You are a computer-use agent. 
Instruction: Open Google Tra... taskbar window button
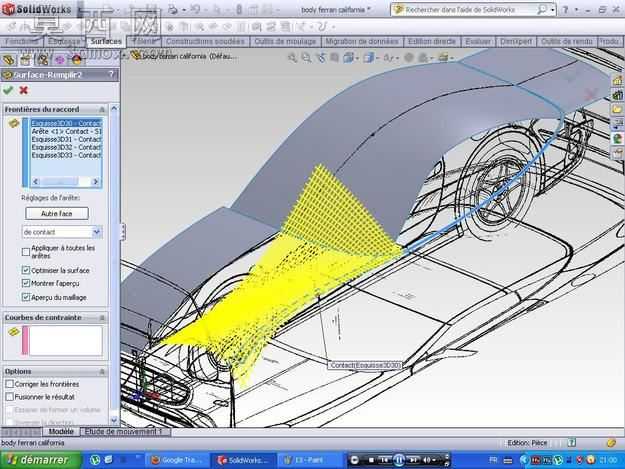(x=177, y=460)
